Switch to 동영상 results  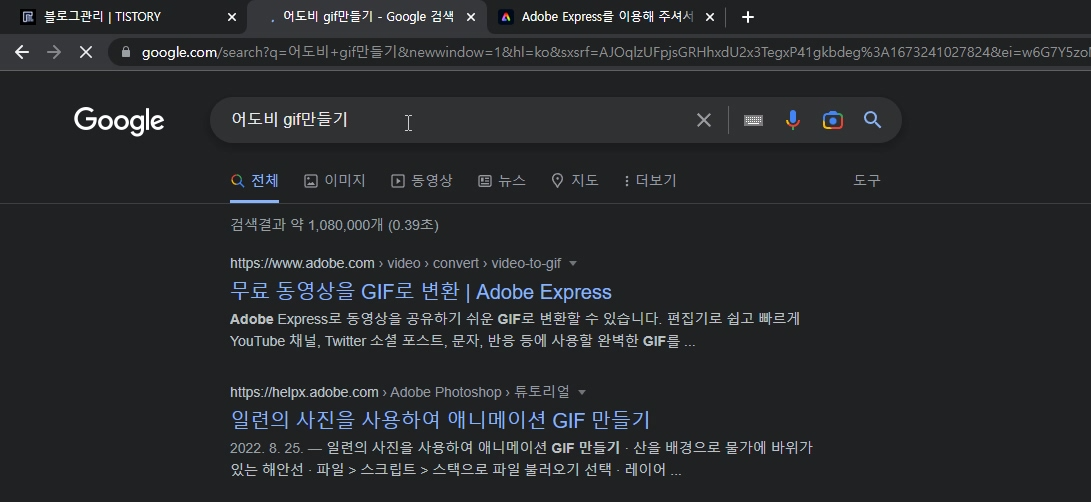[422, 181]
